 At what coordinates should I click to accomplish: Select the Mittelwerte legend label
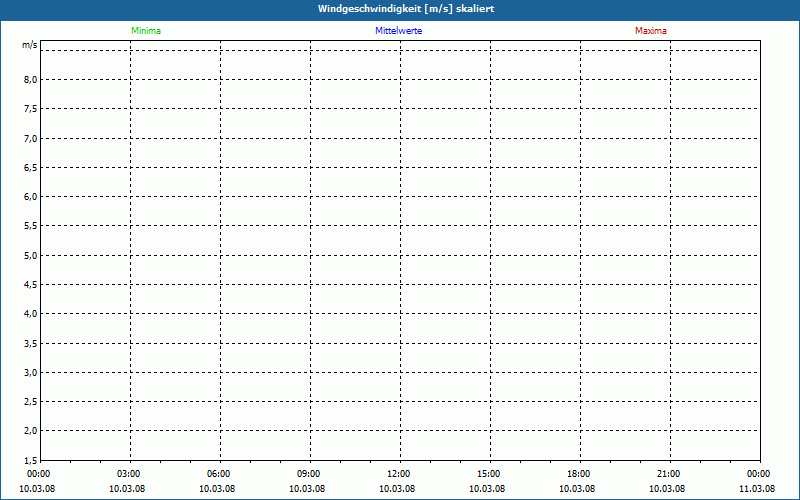[x=398, y=31]
